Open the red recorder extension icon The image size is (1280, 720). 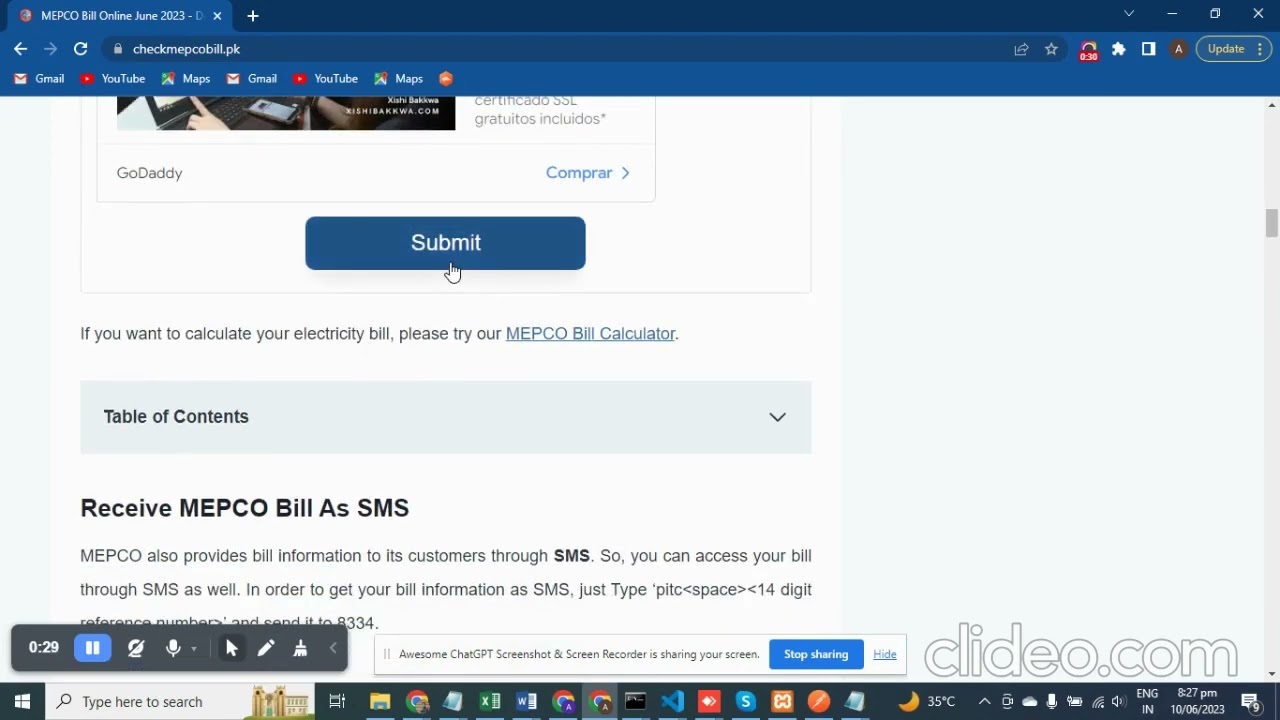click(1088, 50)
